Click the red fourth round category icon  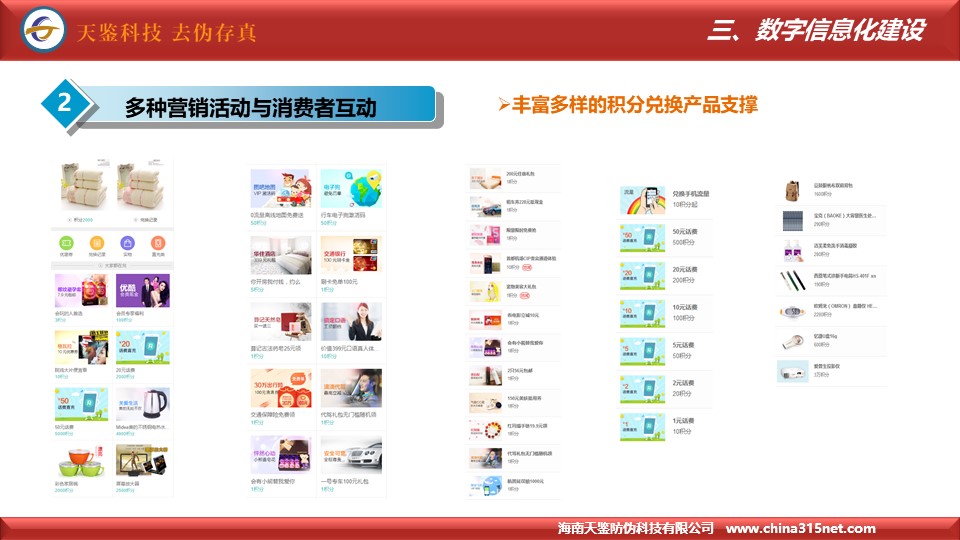(157, 242)
